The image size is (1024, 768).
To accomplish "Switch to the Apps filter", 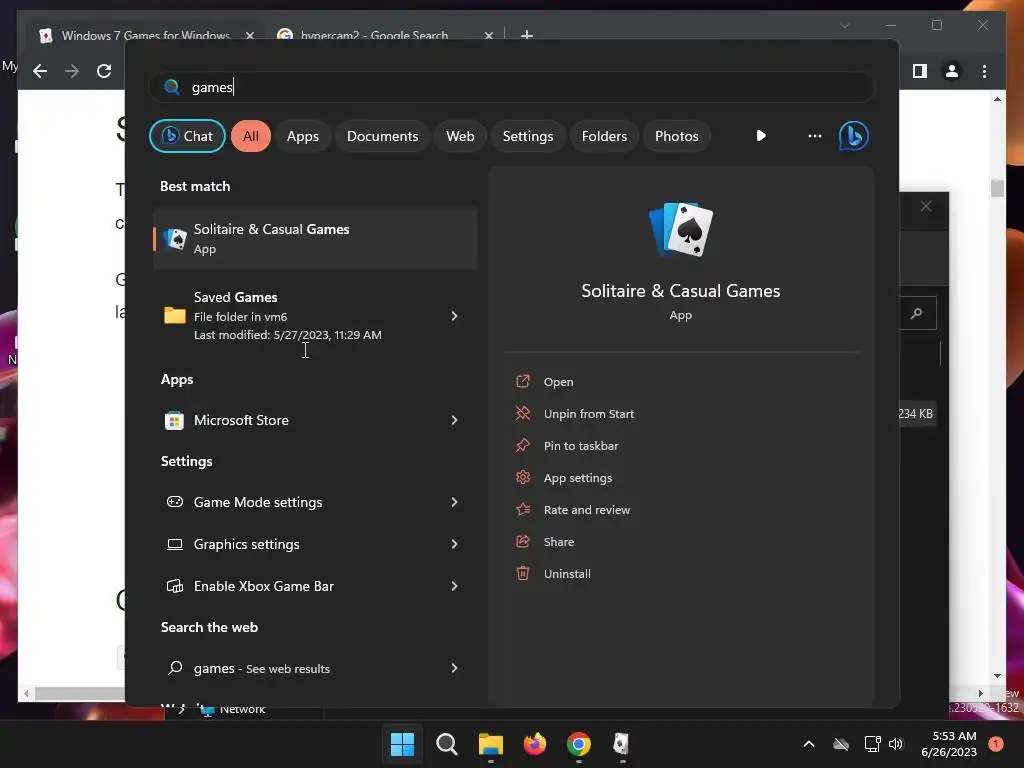I will (x=302, y=136).
